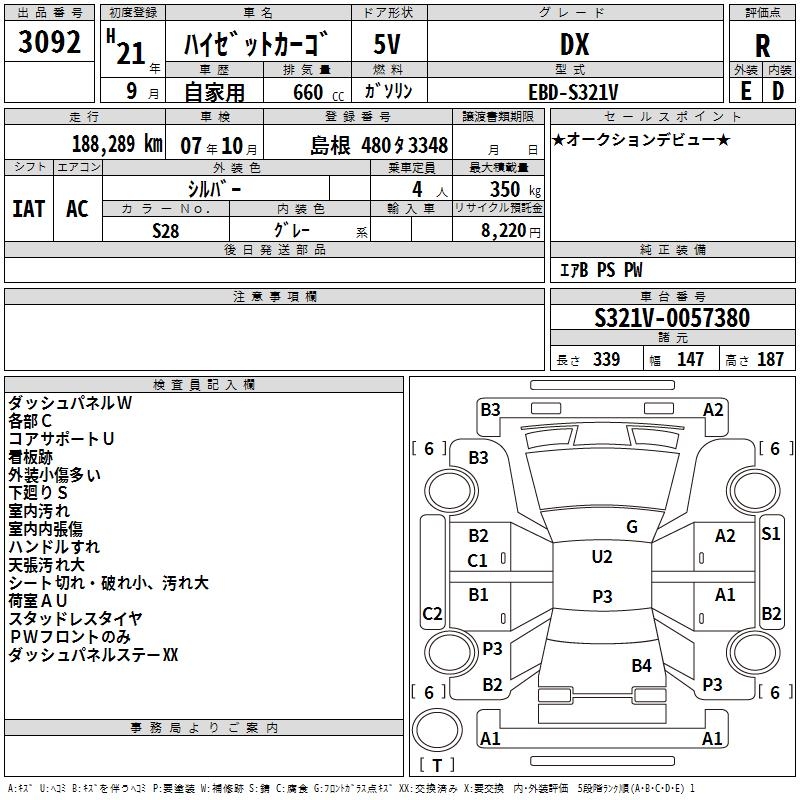This screenshot has height=800, width=800.
Task: Select the door mark B1 on diagram
Action: 478,594
